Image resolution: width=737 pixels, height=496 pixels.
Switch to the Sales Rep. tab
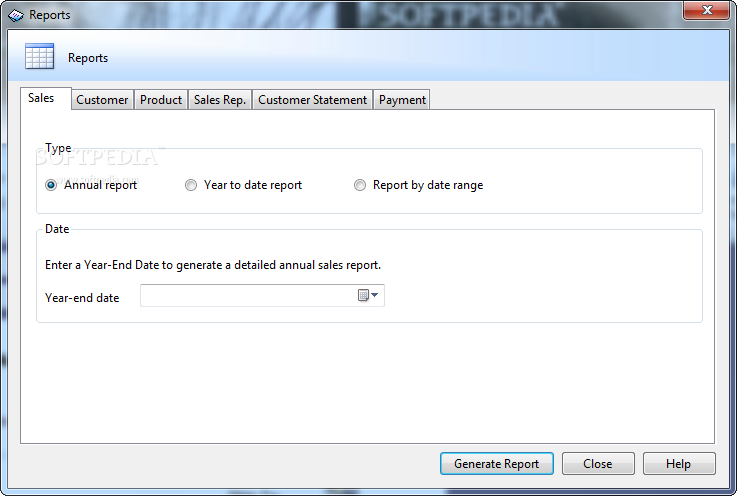pyautogui.click(x=220, y=100)
